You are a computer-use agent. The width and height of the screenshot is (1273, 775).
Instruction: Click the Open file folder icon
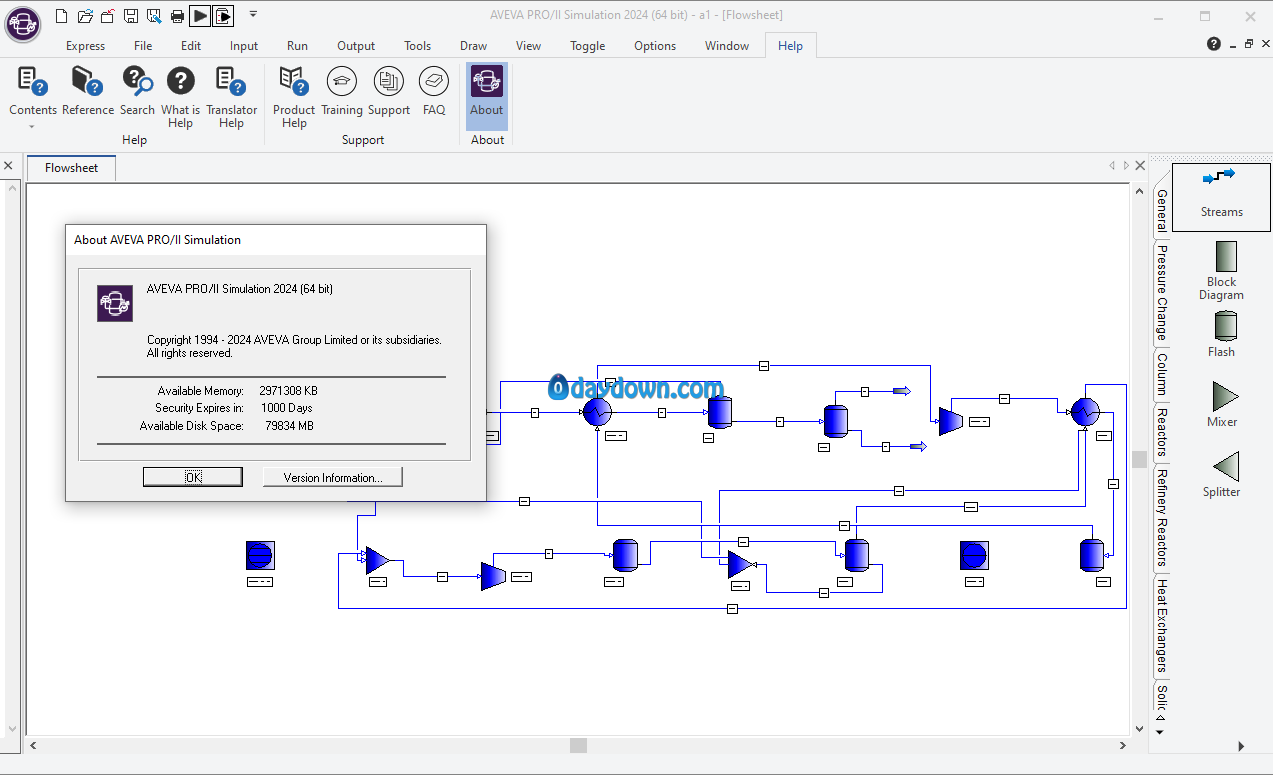point(86,15)
